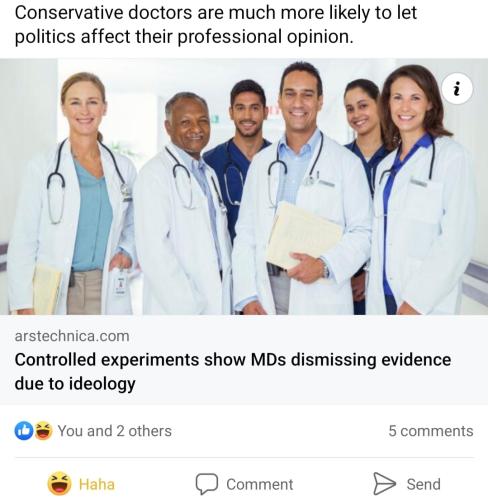
Task: Click the second headline line "due to ideology"
Action: tap(75, 383)
